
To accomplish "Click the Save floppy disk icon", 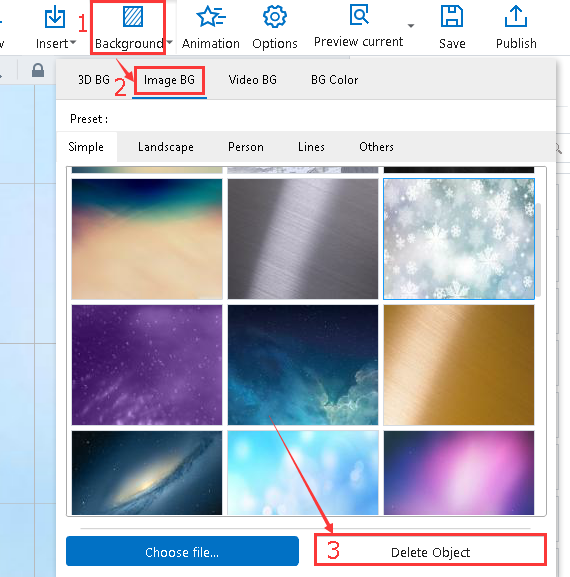I will (x=452, y=16).
